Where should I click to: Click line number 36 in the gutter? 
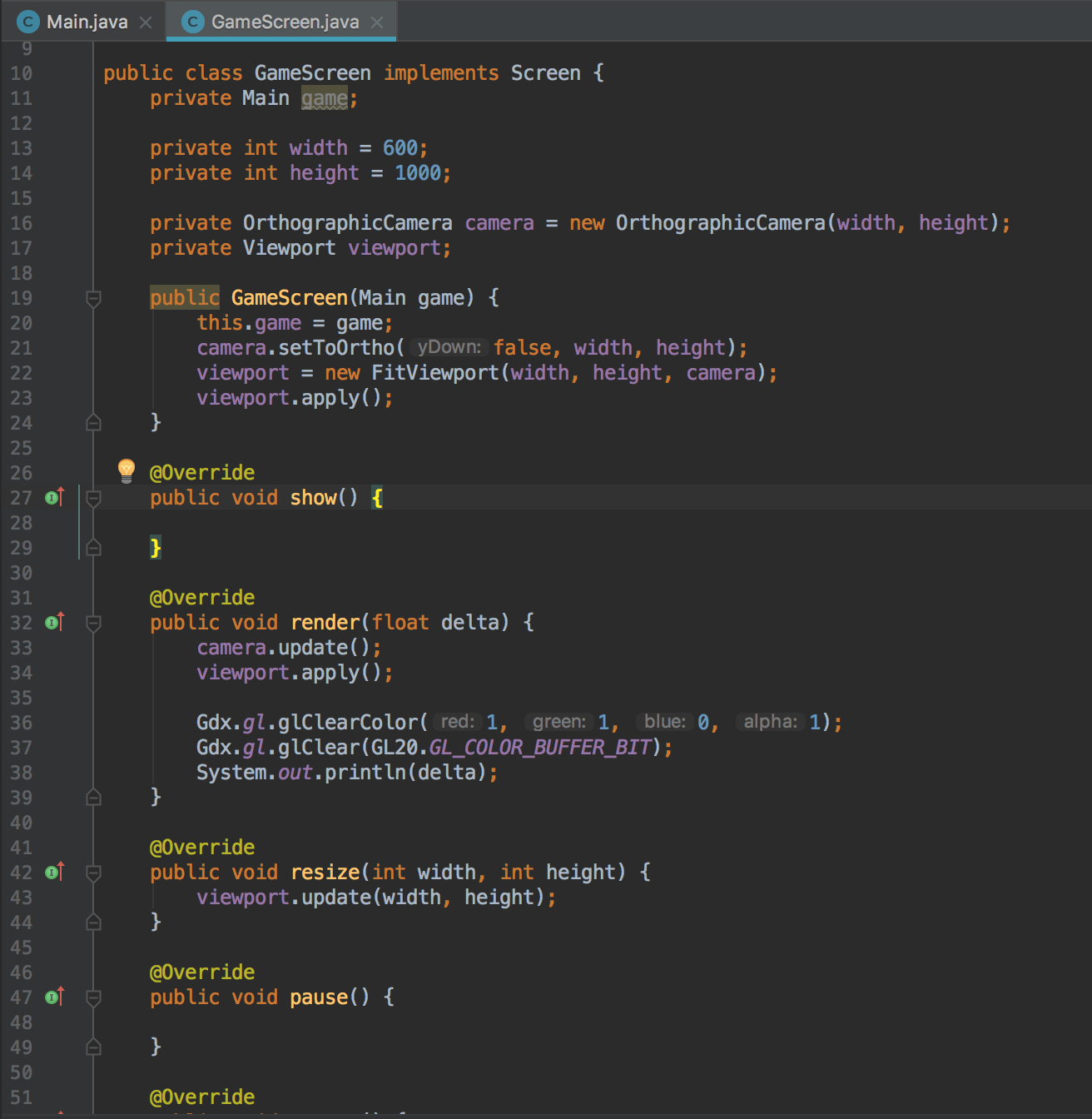(21, 723)
